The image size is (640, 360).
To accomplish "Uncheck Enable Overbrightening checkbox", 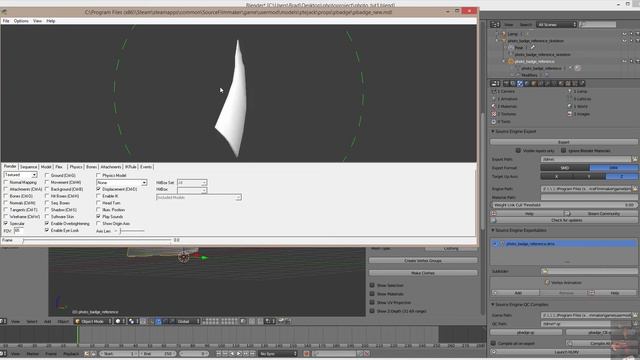I will (x=47, y=224).
